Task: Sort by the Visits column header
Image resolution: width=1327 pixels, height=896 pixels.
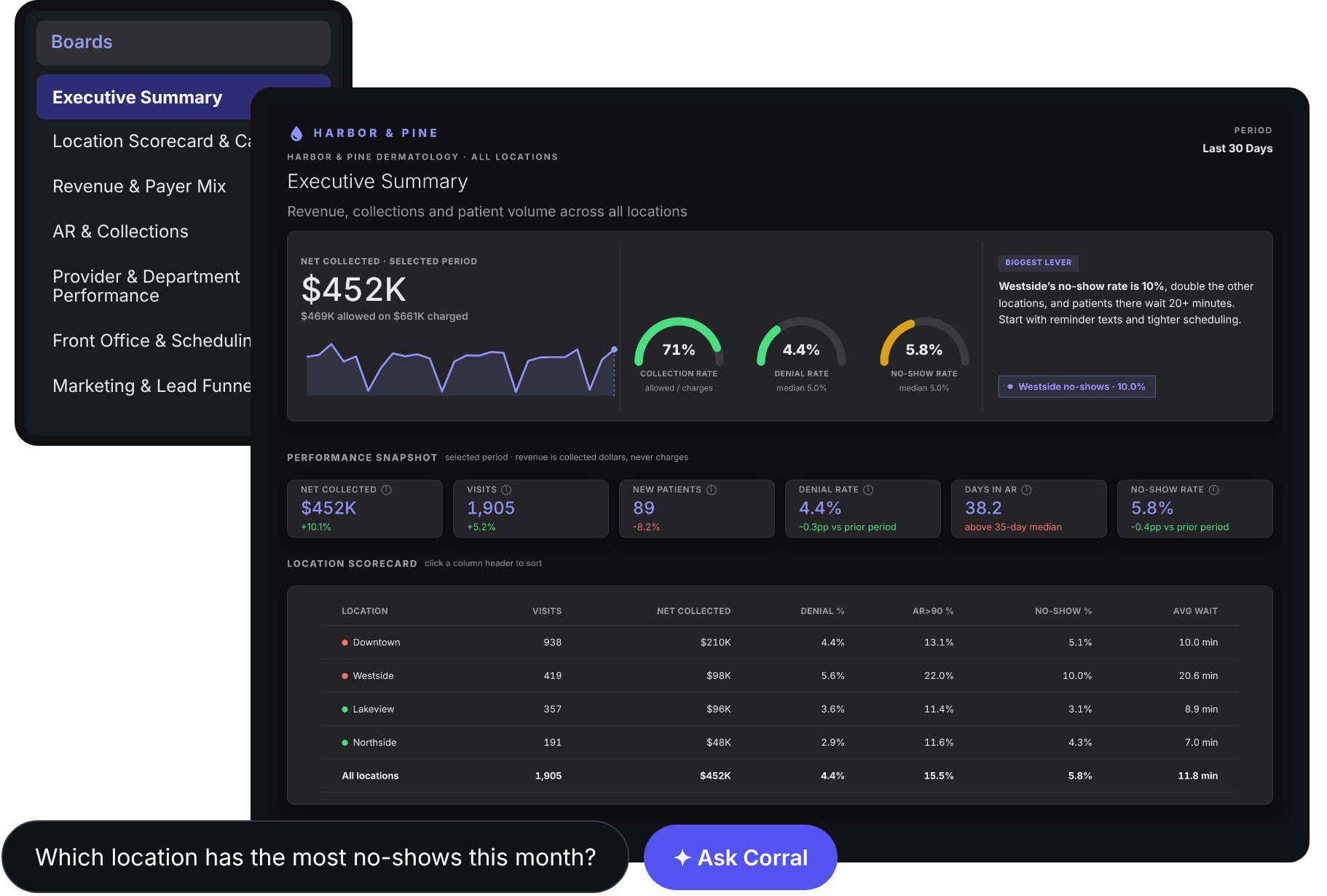Action: tap(547, 611)
